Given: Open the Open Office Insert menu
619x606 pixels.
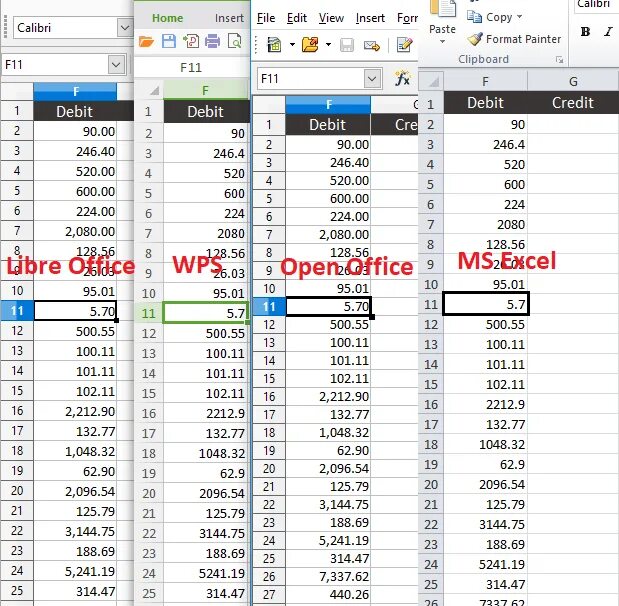Looking at the screenshot, I should tap(370, 18).
